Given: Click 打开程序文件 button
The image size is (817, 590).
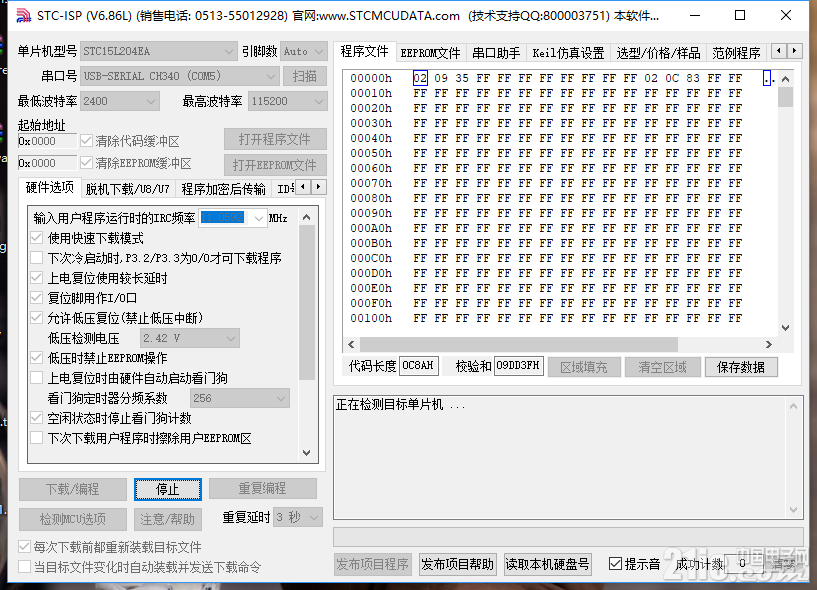Looking at the screenshot, I should tap(275, 140).
